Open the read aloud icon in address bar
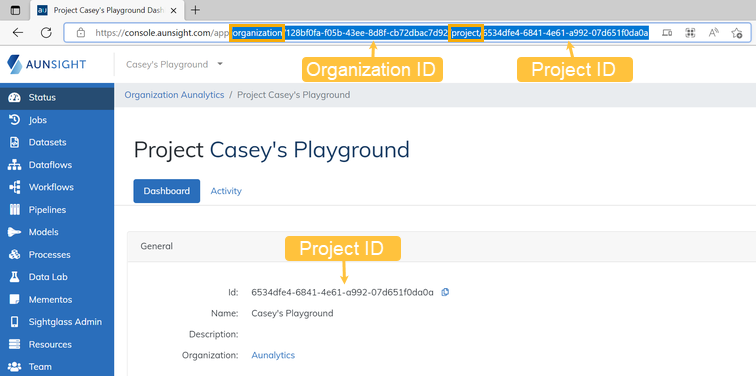 point(714,32)
